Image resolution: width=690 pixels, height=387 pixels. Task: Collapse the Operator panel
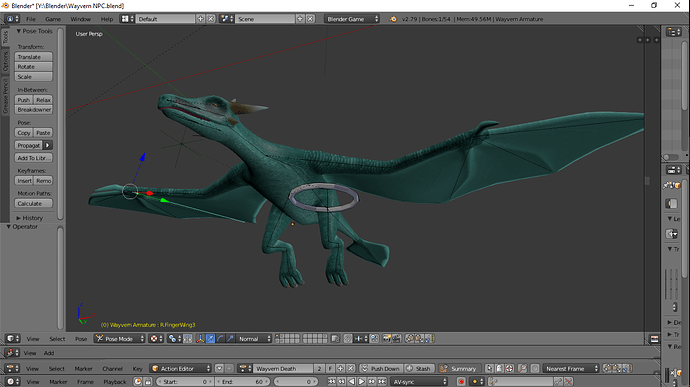(x=22, y=227)
